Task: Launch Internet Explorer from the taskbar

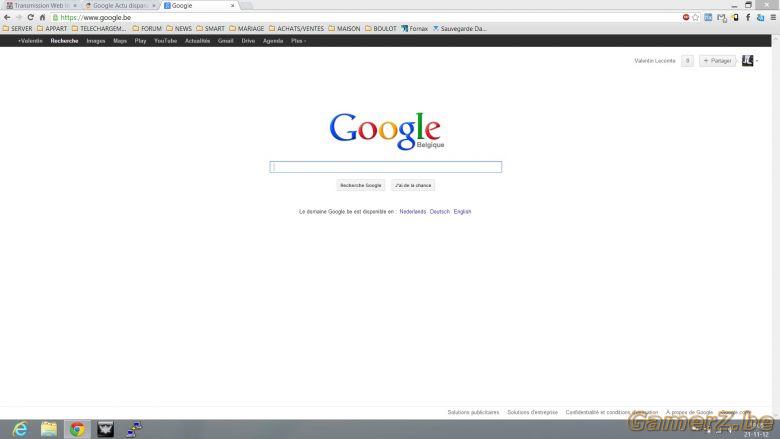Action: point(20,429)
